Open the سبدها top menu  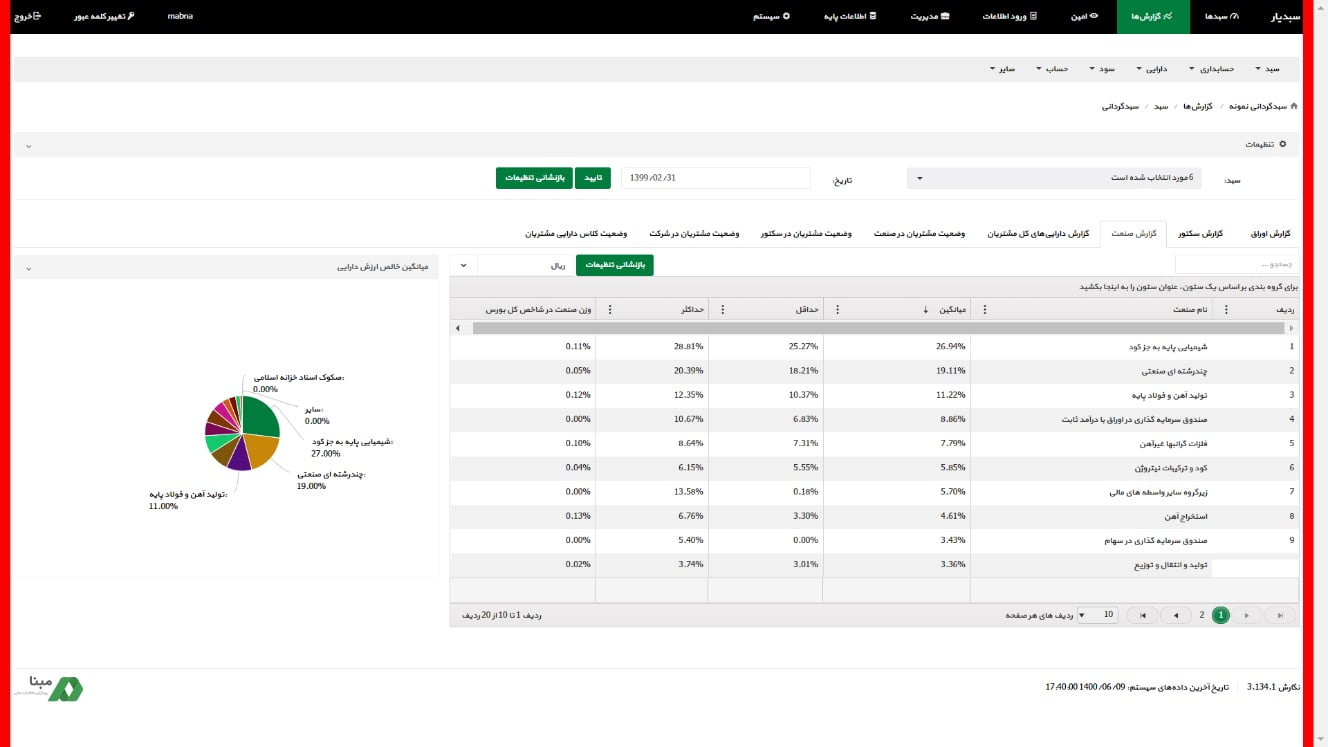point(1221,17)
